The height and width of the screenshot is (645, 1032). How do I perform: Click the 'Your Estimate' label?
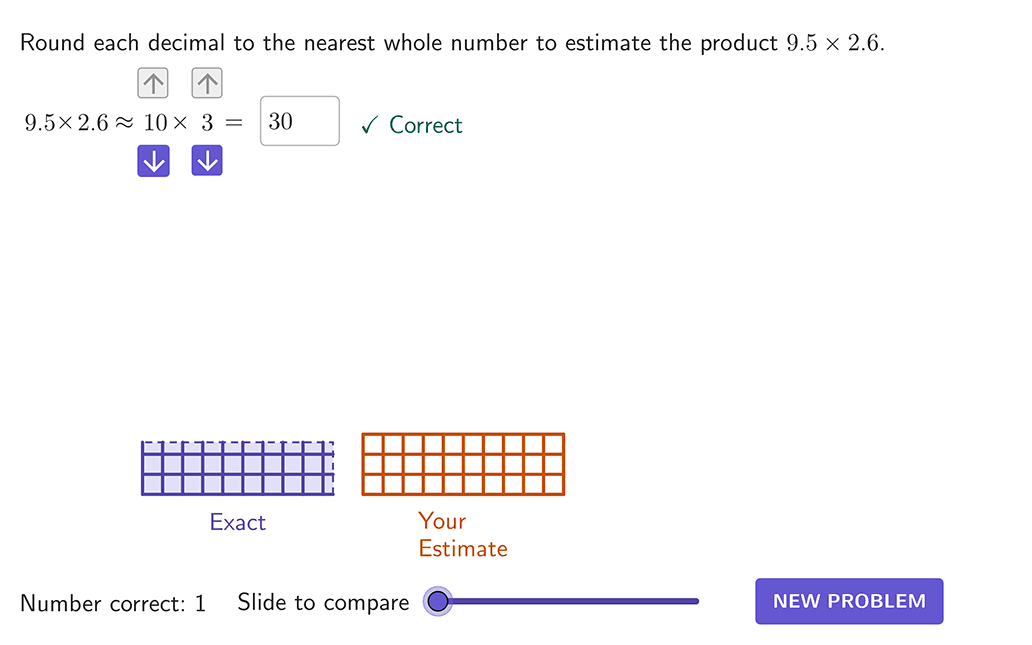[462, 535]
